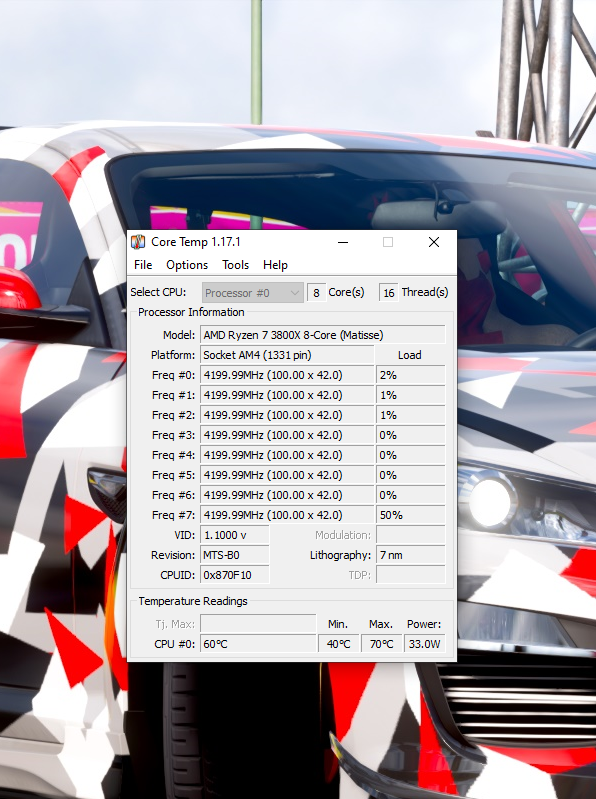This screenshot has height=799, width=596.
Task: Click the Freq #4 frequency value
Action: tap(287, 455)
